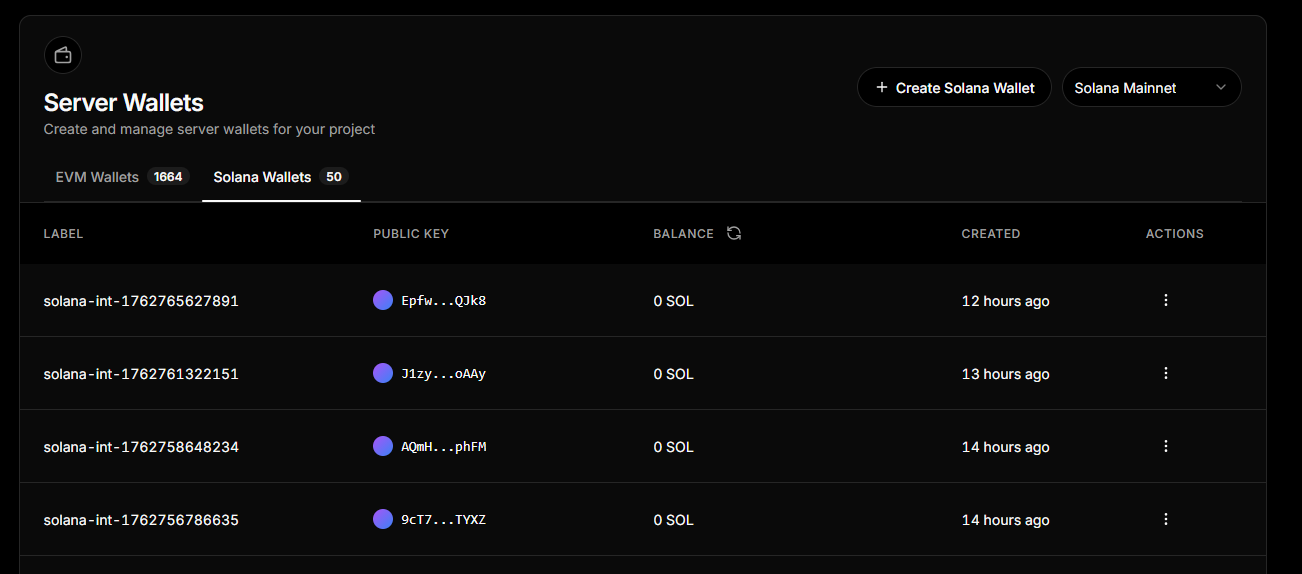Open actions menu for solana-int-1762758648234
The height and width of the screenshot is (574, 1302).
click(1165, 446)
